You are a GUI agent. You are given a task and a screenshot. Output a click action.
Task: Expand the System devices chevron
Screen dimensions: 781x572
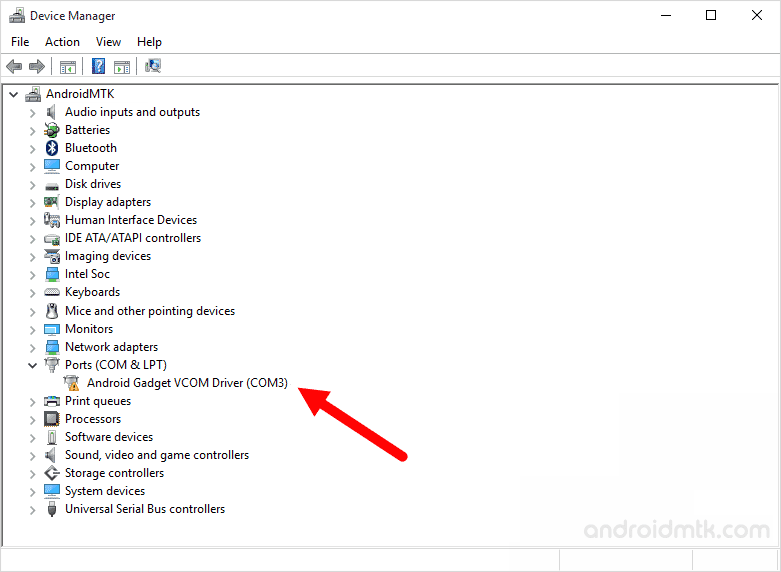32,492
